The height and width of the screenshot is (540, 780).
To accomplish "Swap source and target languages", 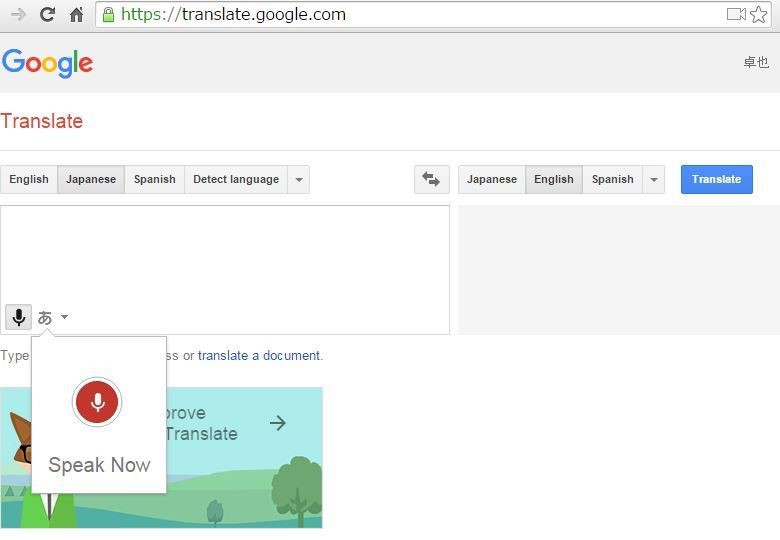I will click(431, 179).
